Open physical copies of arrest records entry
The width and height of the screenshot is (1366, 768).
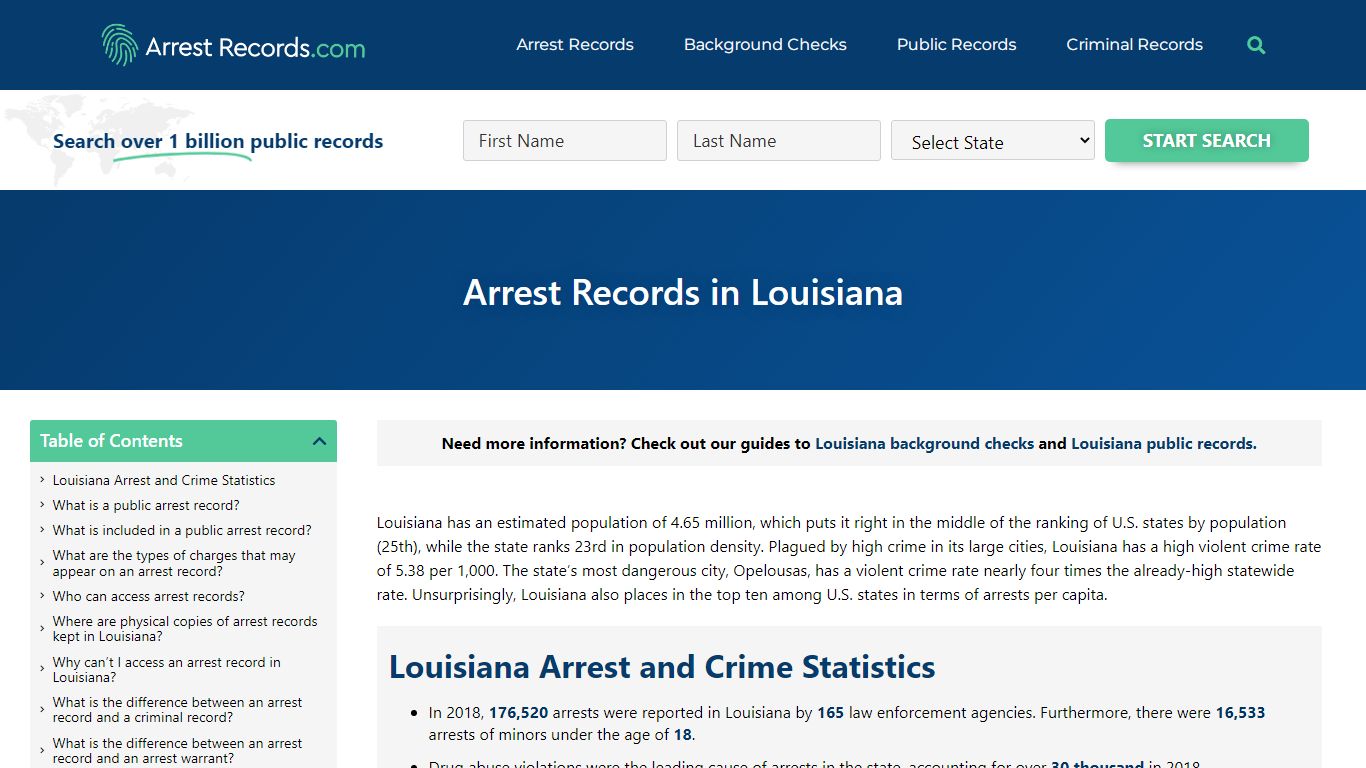185,629
